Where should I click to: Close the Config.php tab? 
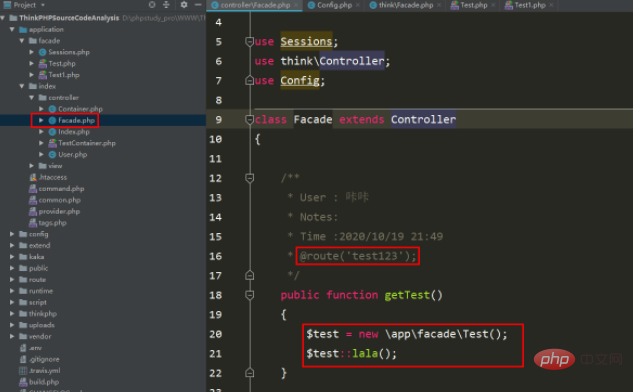358,5
